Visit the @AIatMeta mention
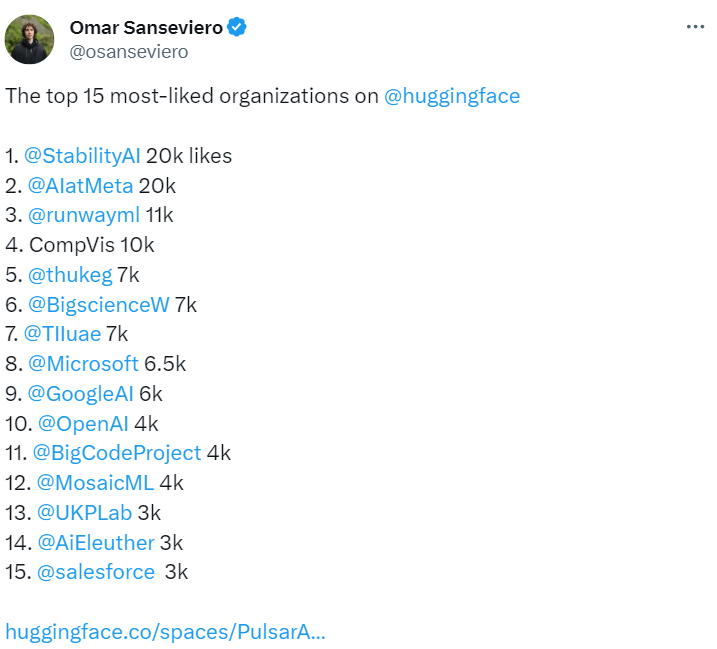This screenshot has height=649, width=717. (x=80, y=186)
